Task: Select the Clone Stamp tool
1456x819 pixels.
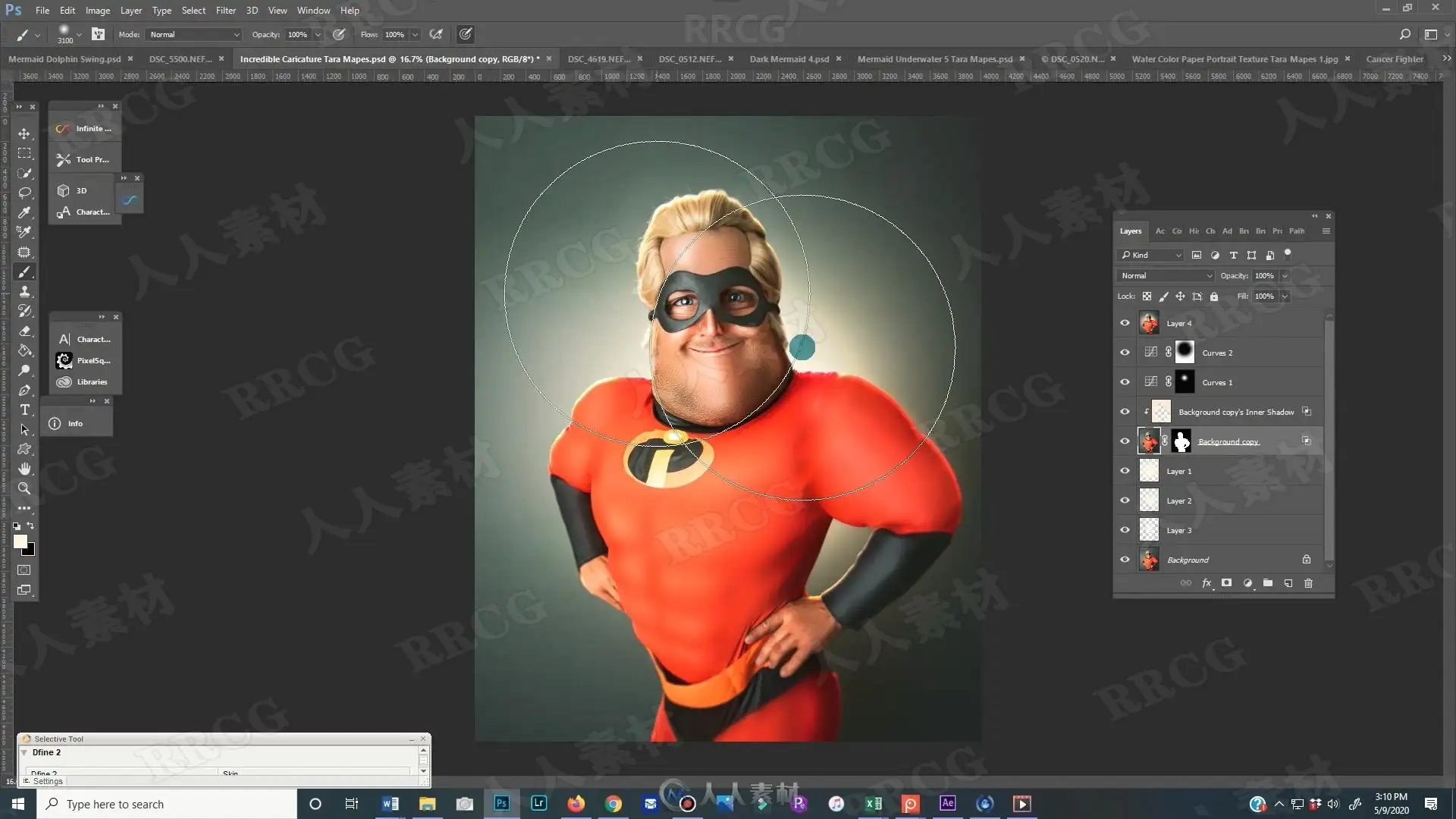Action: (24, 291)
